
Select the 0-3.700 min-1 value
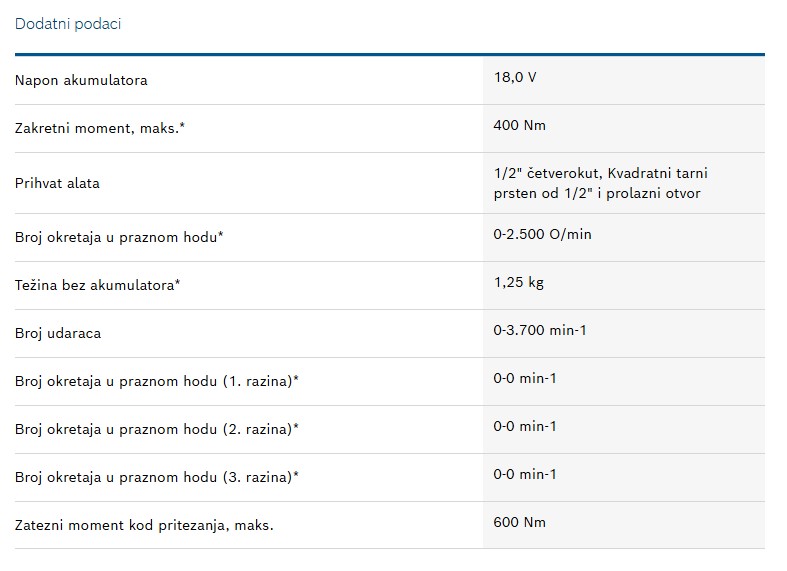coord(540,330)
